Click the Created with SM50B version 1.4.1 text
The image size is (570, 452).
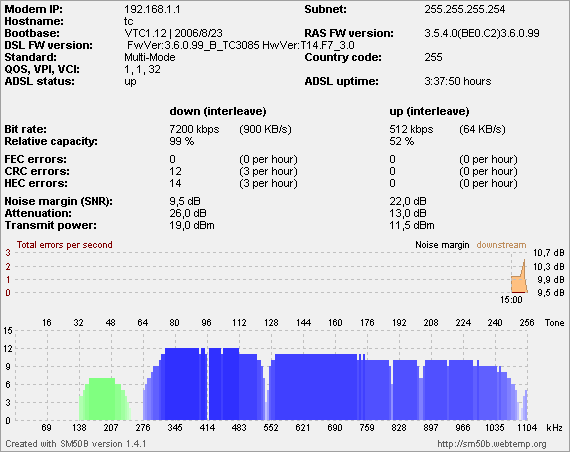76,444
